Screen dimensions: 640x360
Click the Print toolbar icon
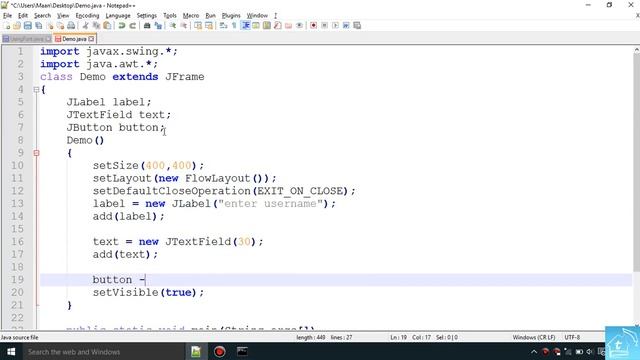pyautogui.click(x=71, y=26)
